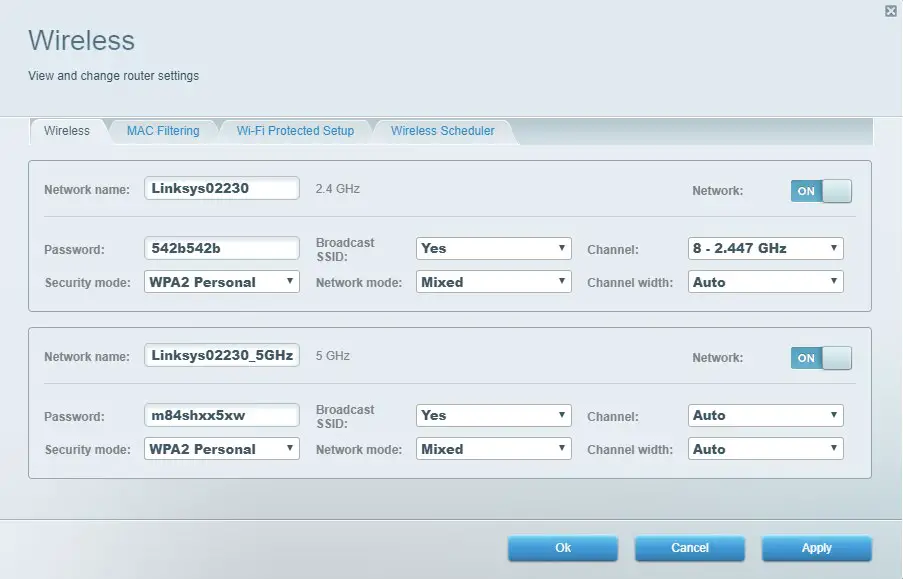Click the '2.4 GHz' band label
This screenshot has height=579, width=903.
pos(337,189)
